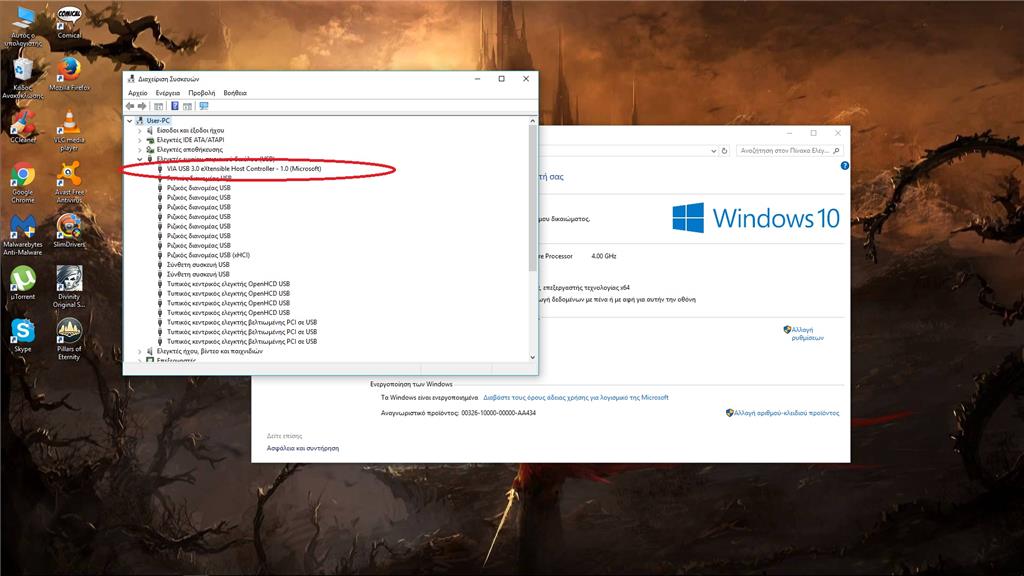Select the Divinity Original Sin shortcut

click(x=69, y=287)
